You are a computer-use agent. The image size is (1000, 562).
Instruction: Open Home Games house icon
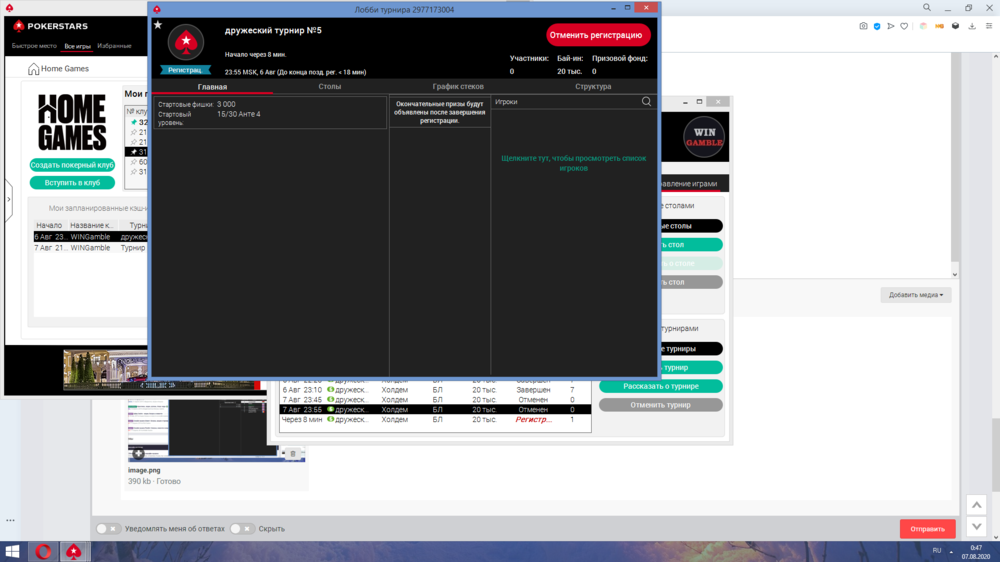(x=34, y=69)
